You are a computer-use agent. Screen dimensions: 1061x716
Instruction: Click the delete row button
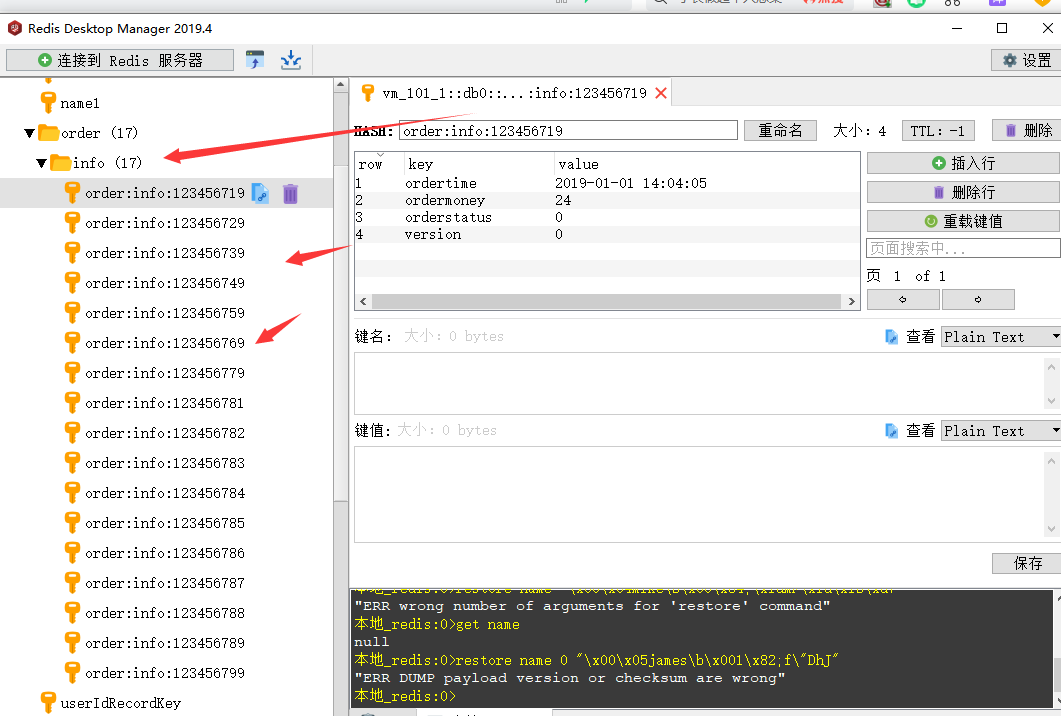pos(964,192)
